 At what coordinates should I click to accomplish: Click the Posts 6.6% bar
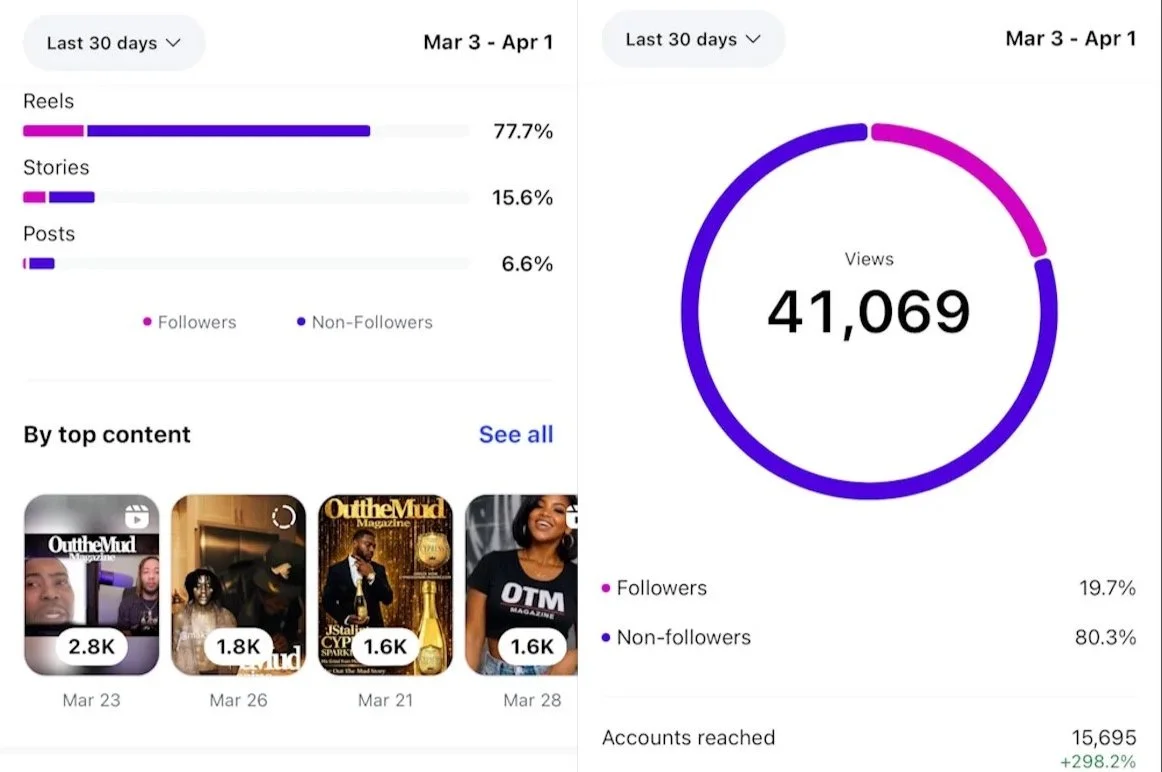tap(41, 264)
